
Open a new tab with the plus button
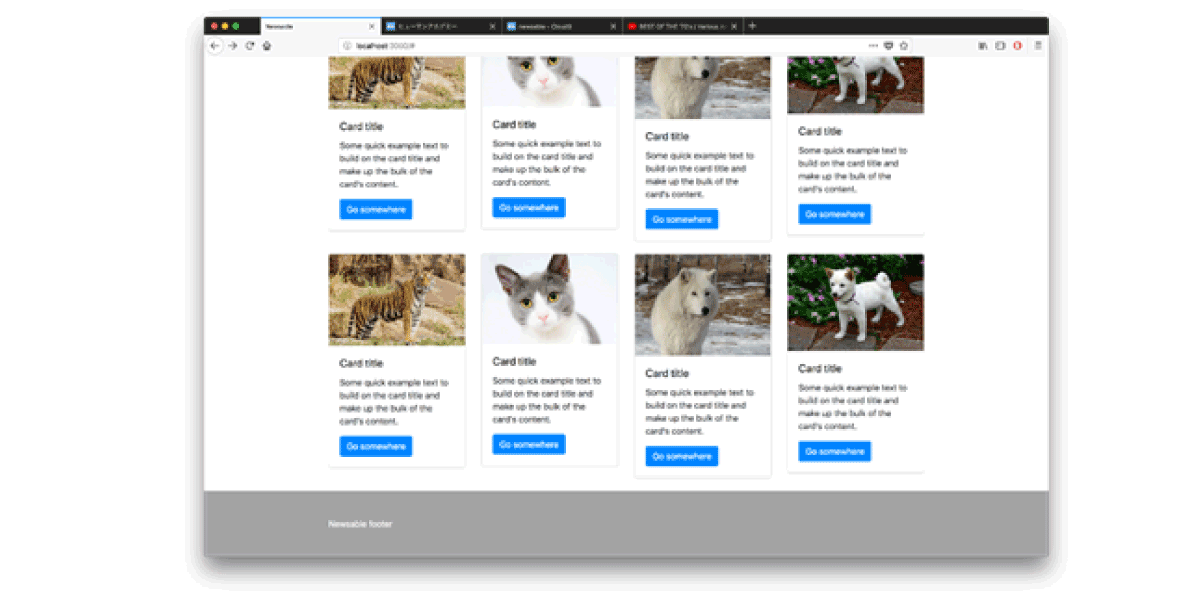point(752,26)
